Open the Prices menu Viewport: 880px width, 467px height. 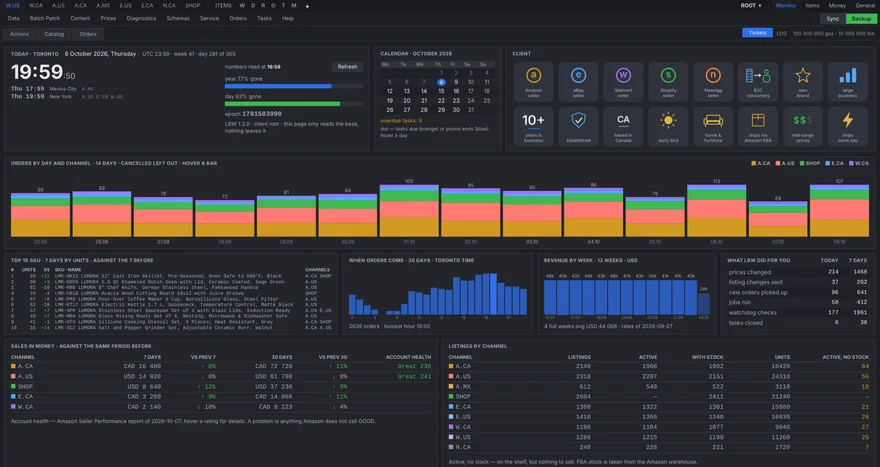click(x=108, y=19)
